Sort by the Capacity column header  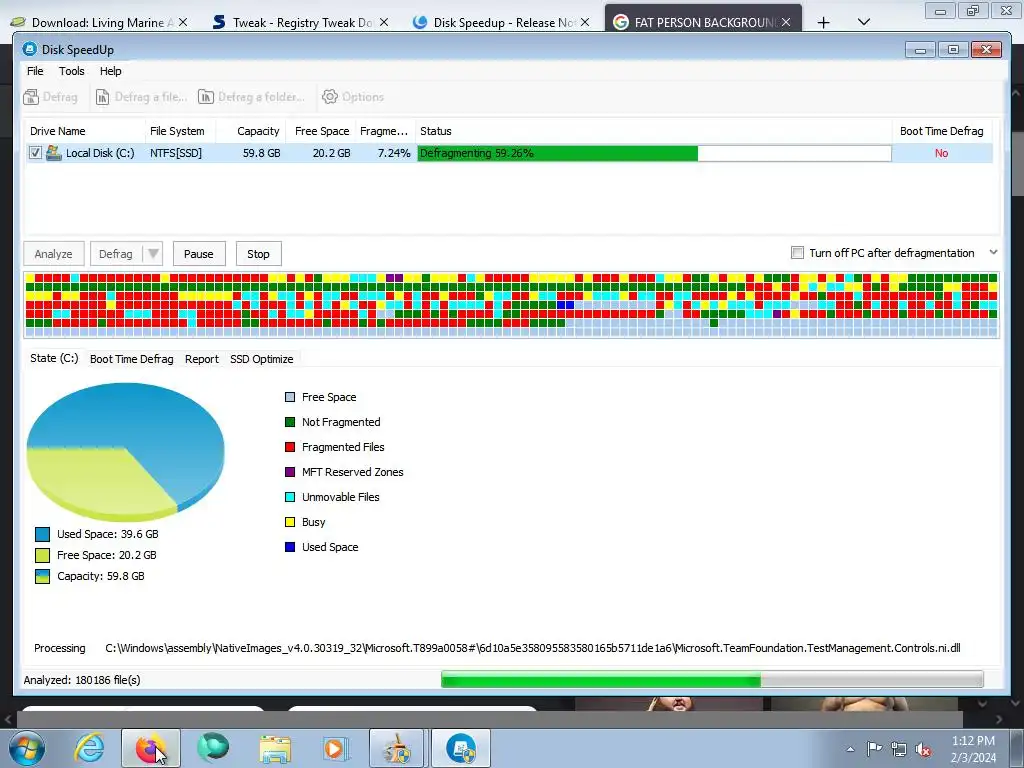(252, 131)
